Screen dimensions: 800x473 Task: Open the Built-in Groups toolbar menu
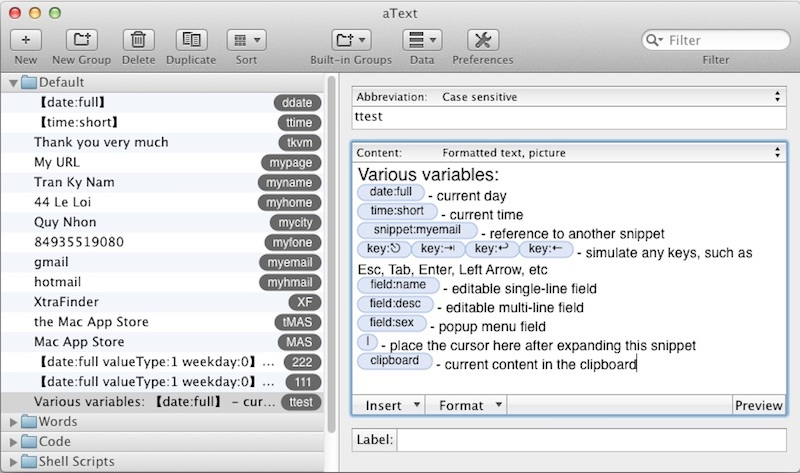tap(350, 40)
